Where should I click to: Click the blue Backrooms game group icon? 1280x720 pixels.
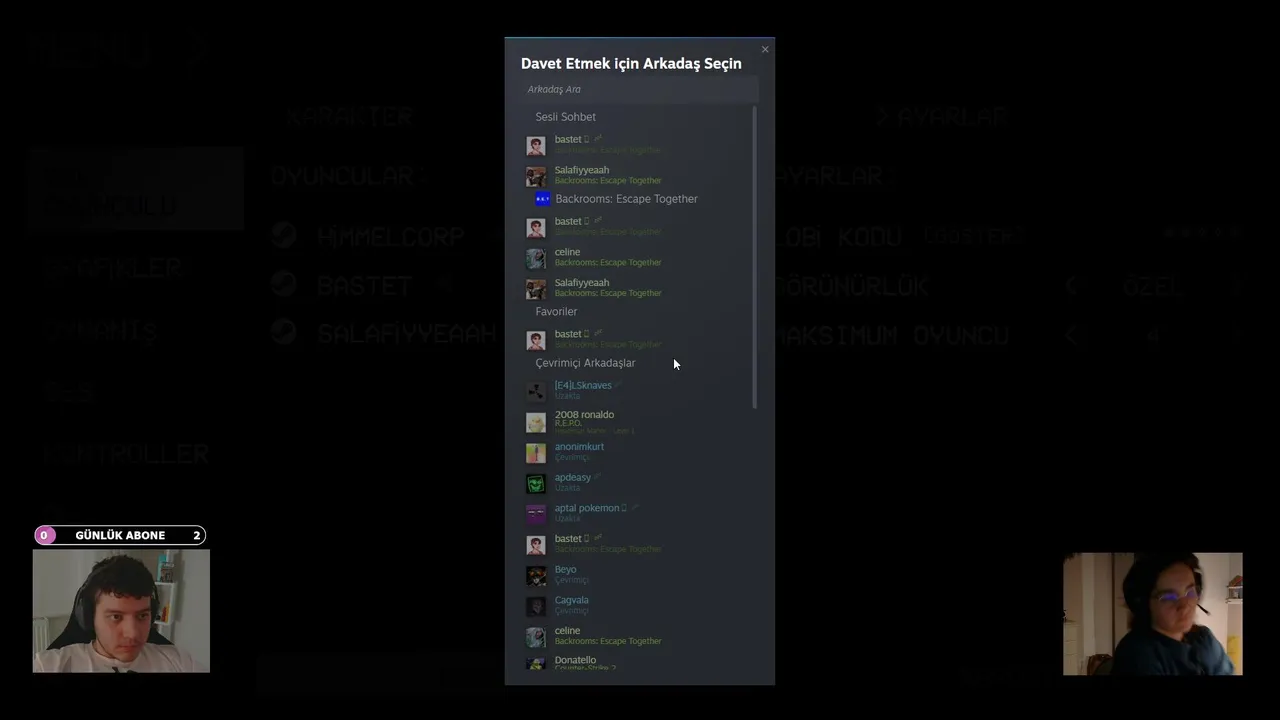(x=542, y=199)
